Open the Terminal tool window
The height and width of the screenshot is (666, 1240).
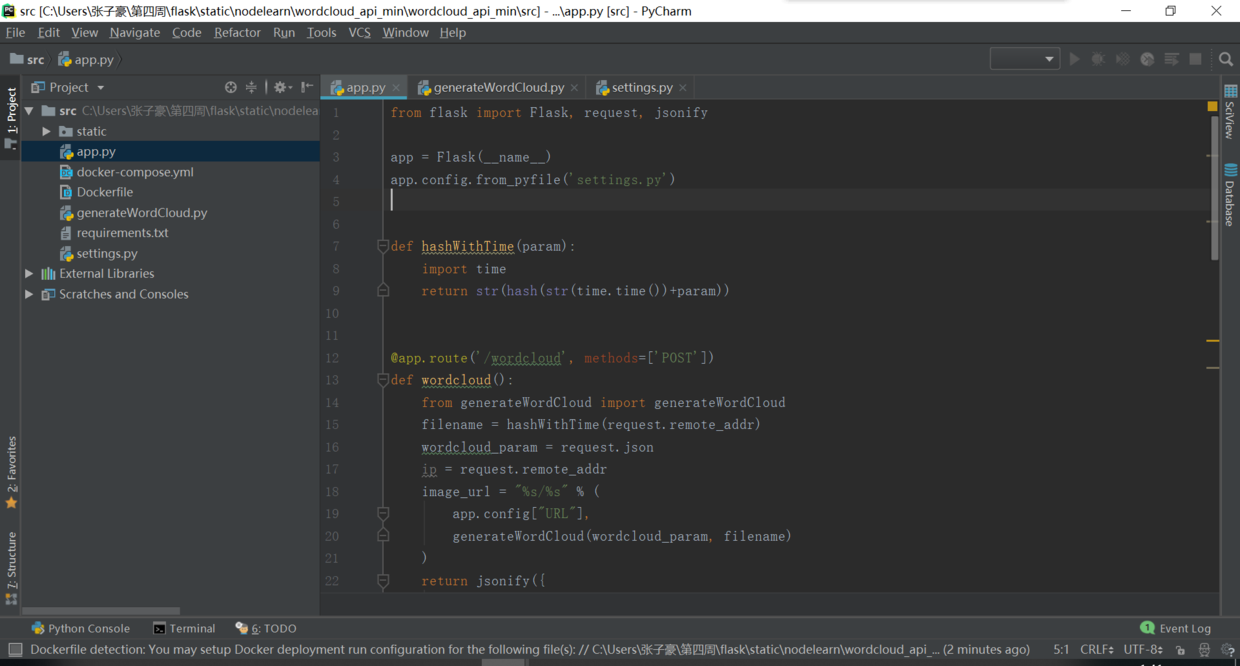[x=185, y=627]
